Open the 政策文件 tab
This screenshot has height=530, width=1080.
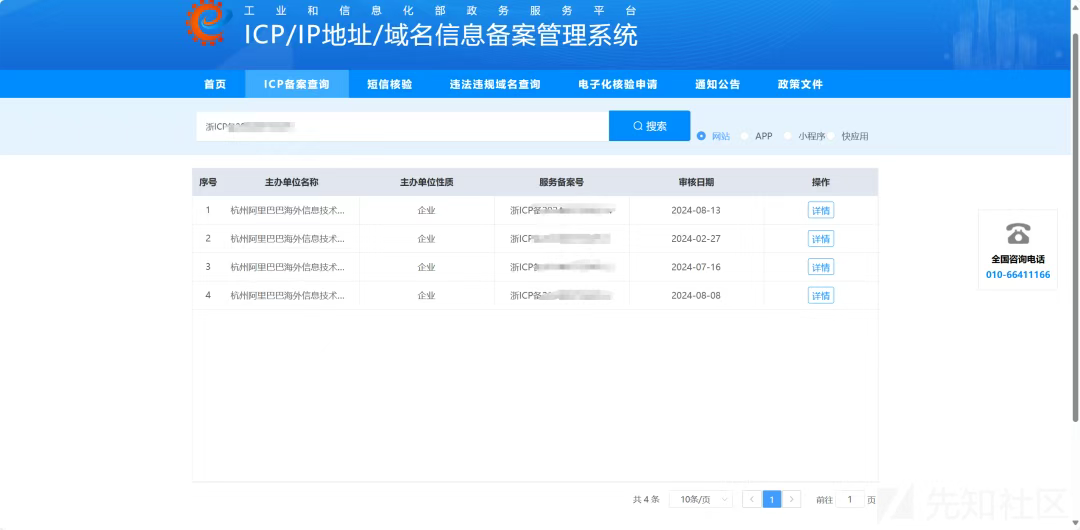tap(800, 84)
